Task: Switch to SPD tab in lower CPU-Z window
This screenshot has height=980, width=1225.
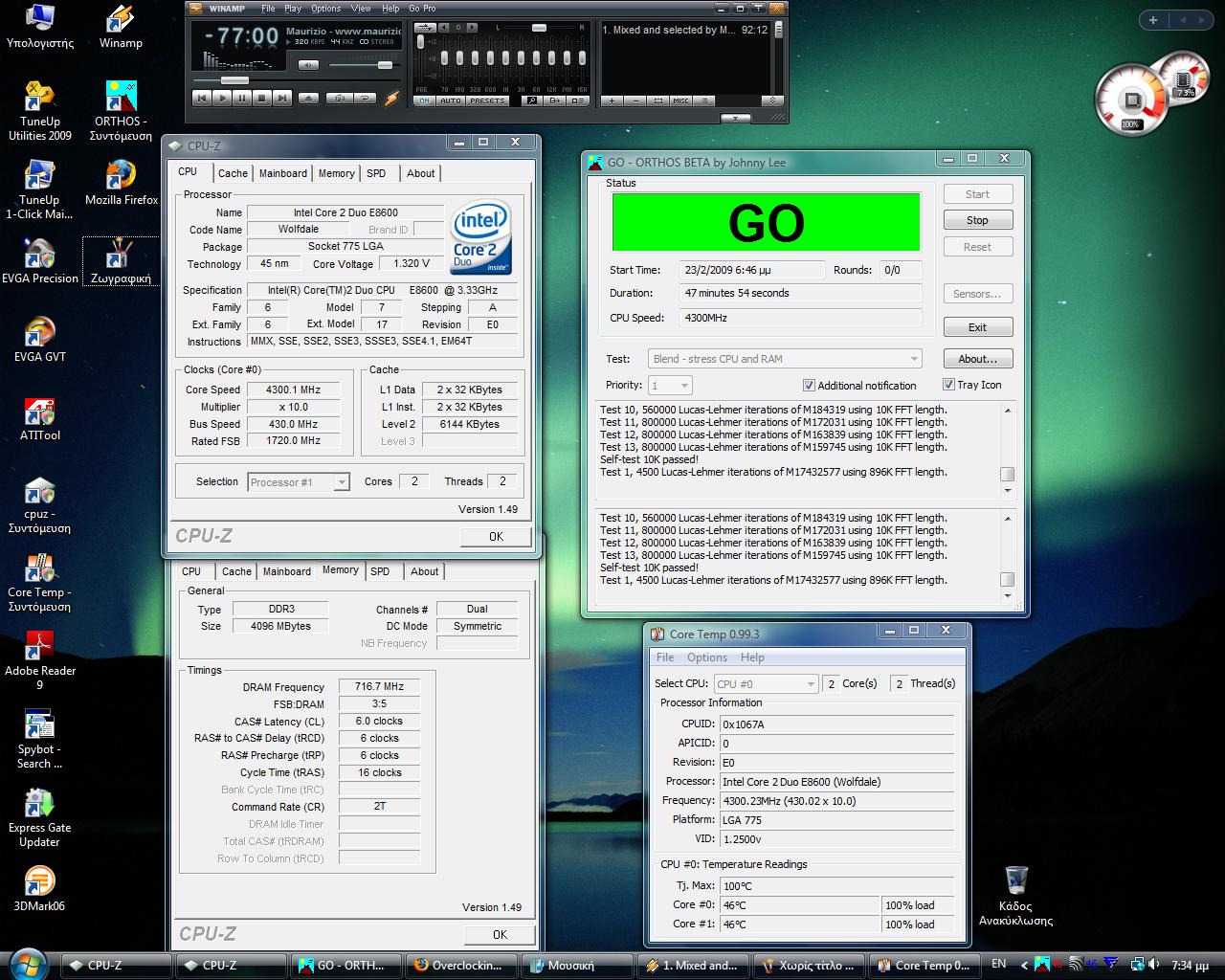Action: click(380, 571)
